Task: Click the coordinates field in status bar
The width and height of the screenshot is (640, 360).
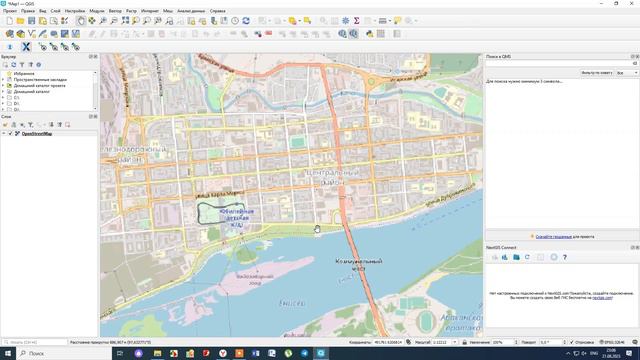Action: (x=388, y=342)
